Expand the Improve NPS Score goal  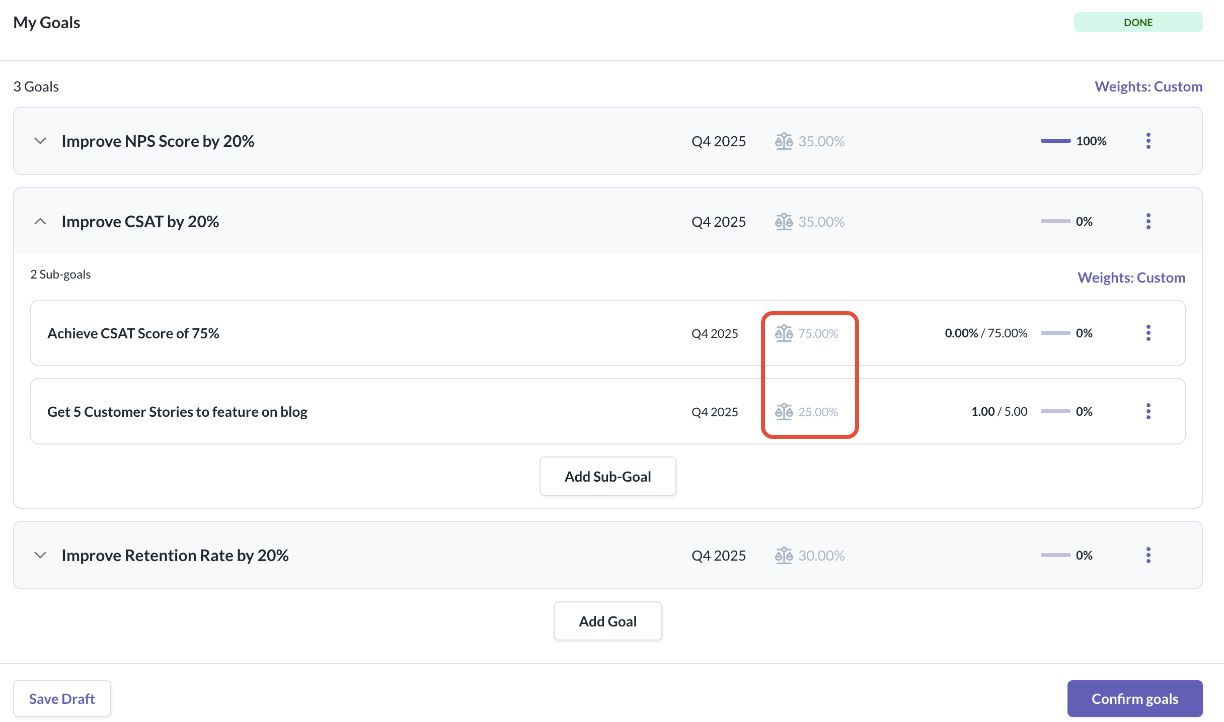click(x=40, y=141)
